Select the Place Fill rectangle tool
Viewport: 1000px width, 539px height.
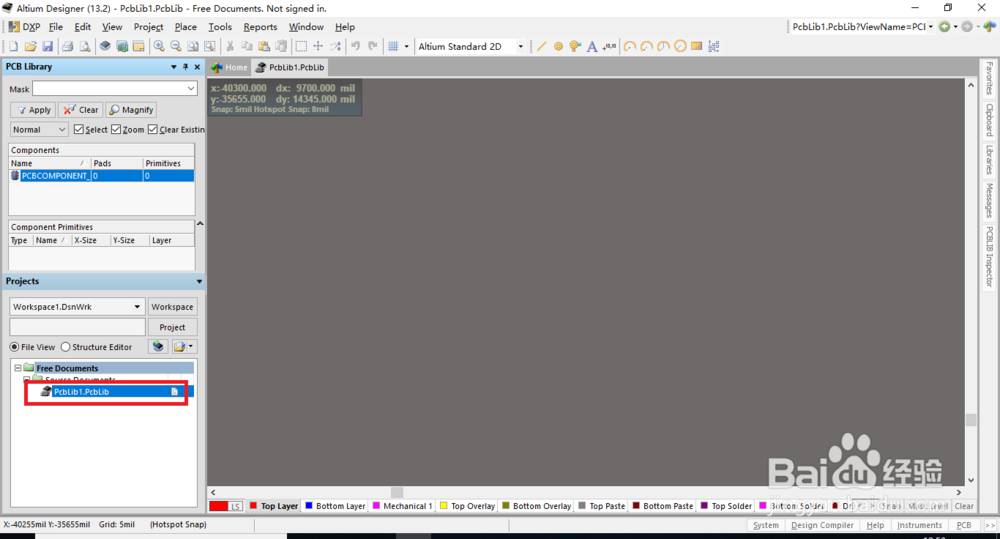click(x=696, y=46)
